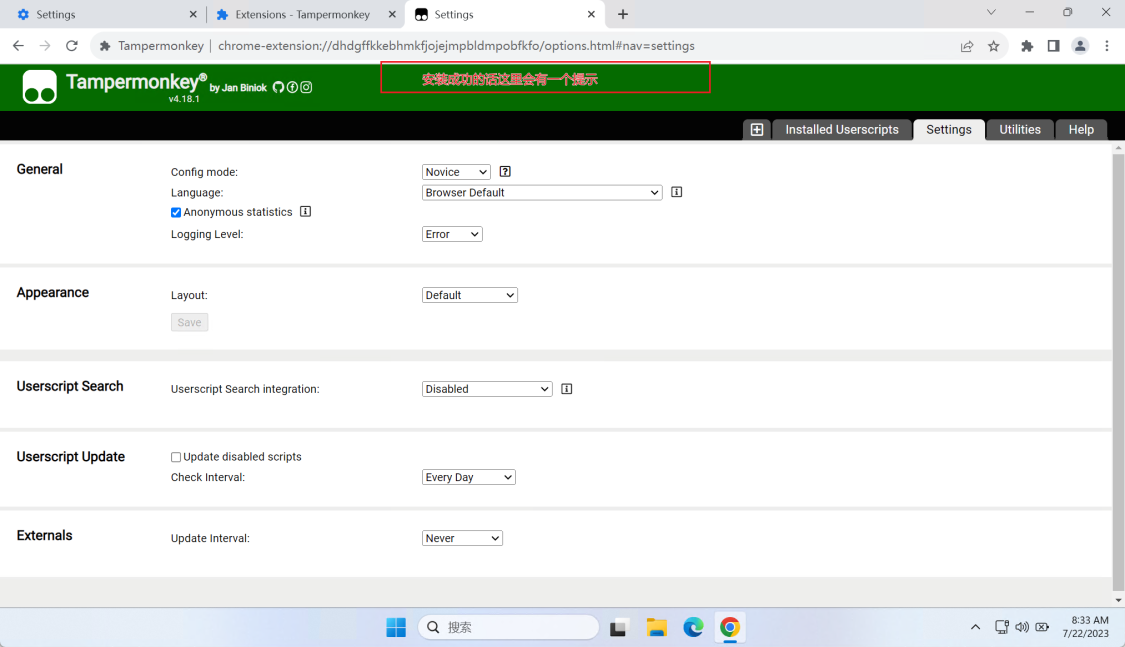
Task: Click the Appearance Save button
Action: point(189,322)
